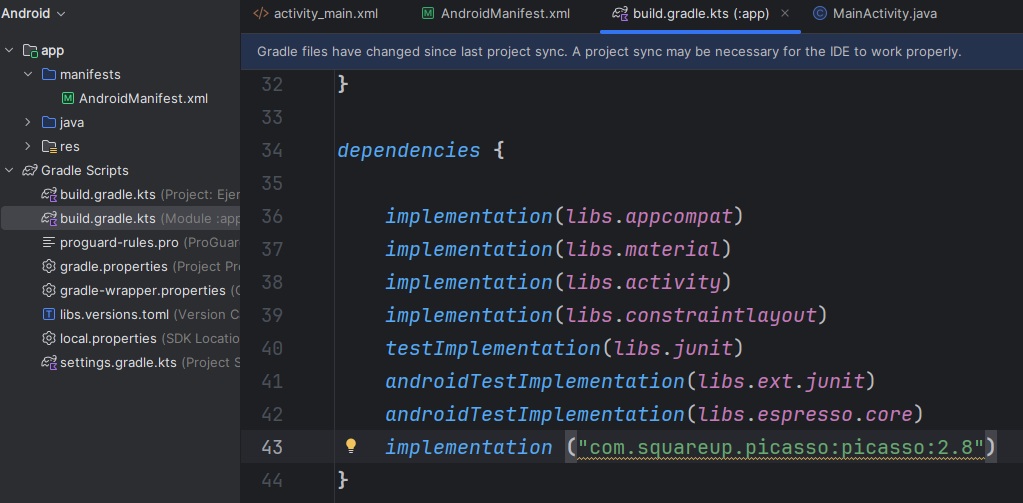This screenshot has height=503, width=1023.
Task: Click closing brace on line 44
Action: click(343, 481)
